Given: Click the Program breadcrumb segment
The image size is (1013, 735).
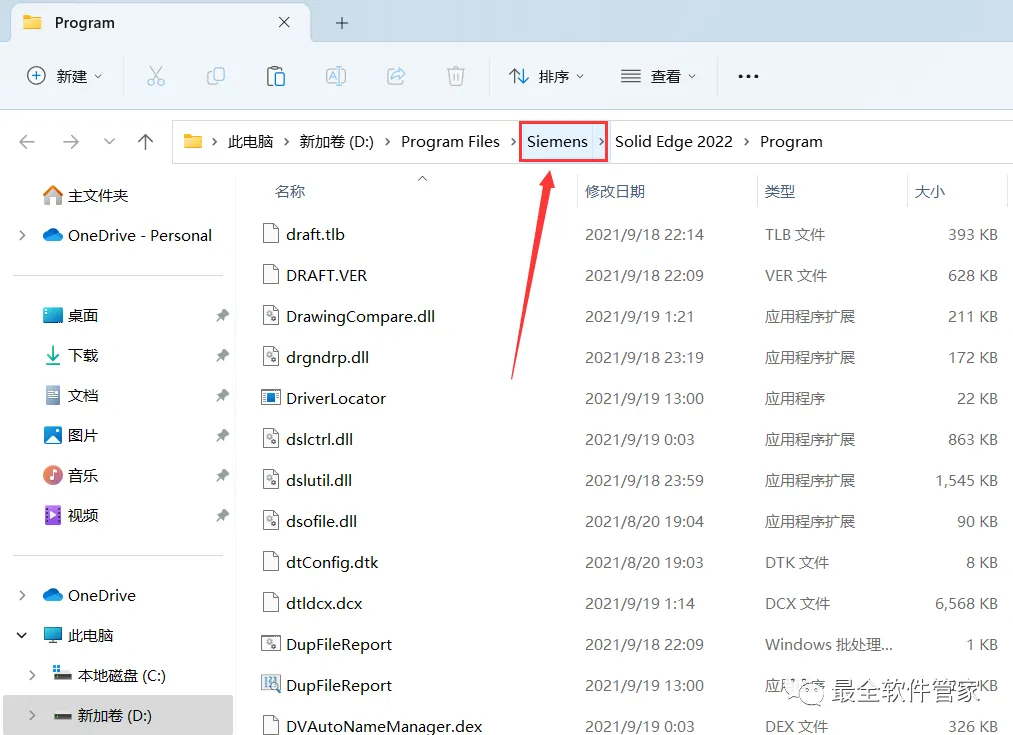Looking at the screenshot, I should pos(791,141).
